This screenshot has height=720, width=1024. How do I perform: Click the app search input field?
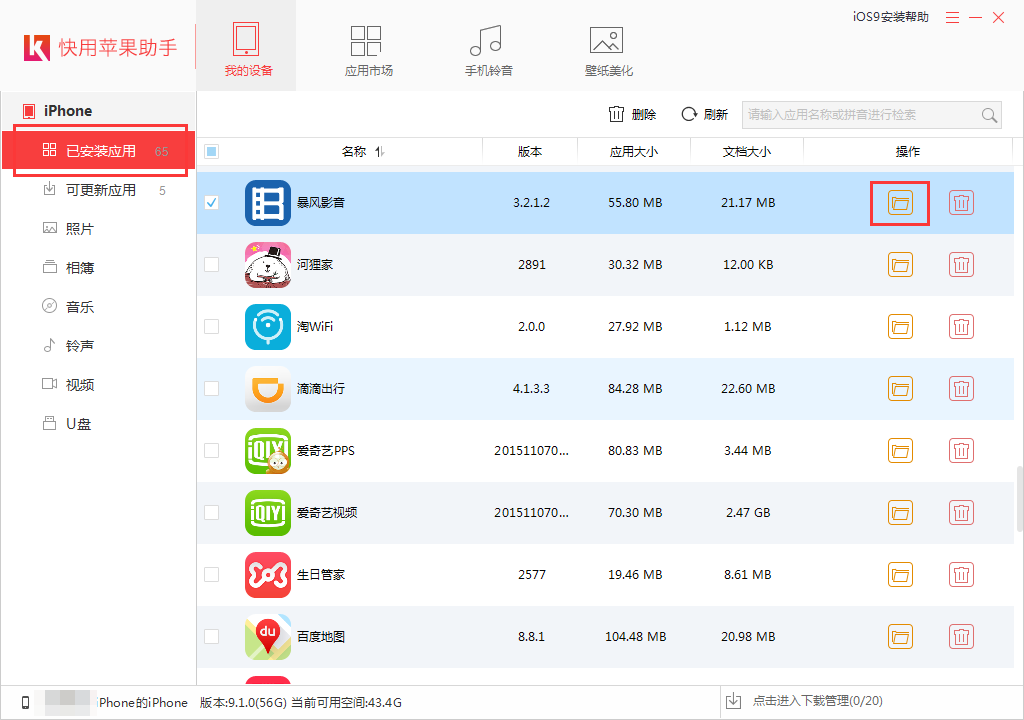pyautogui.click(x=860, y=115)
